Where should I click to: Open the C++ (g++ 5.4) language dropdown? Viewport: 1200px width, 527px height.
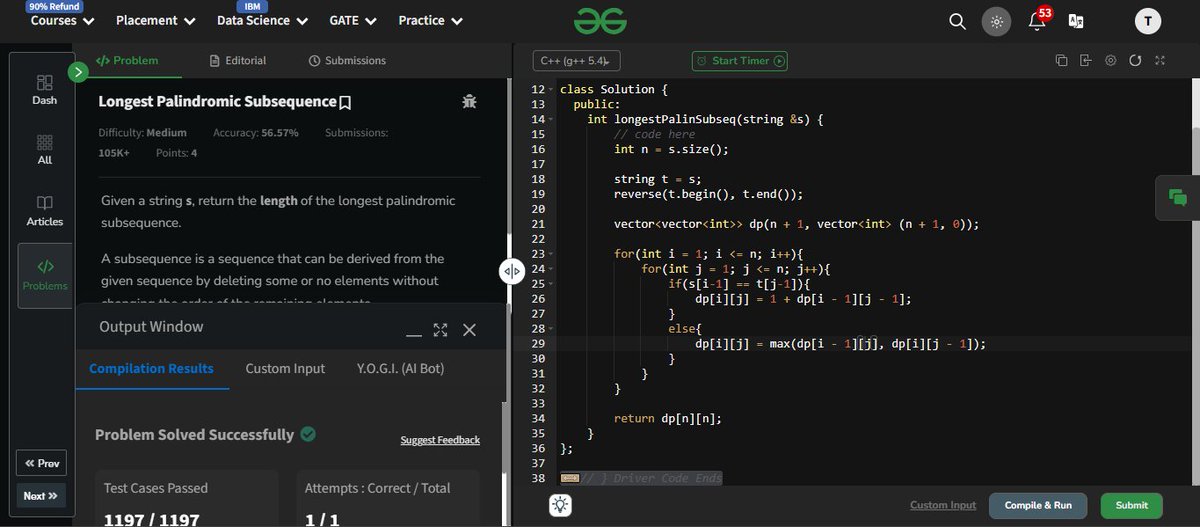576,61
